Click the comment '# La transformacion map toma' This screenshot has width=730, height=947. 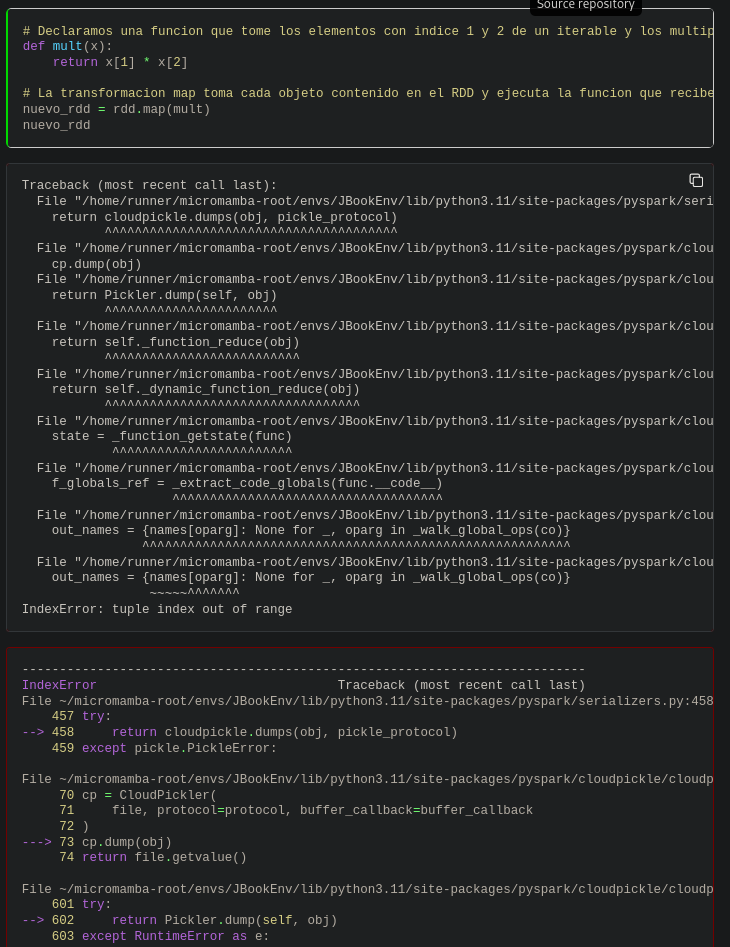[x=368, y=93]
